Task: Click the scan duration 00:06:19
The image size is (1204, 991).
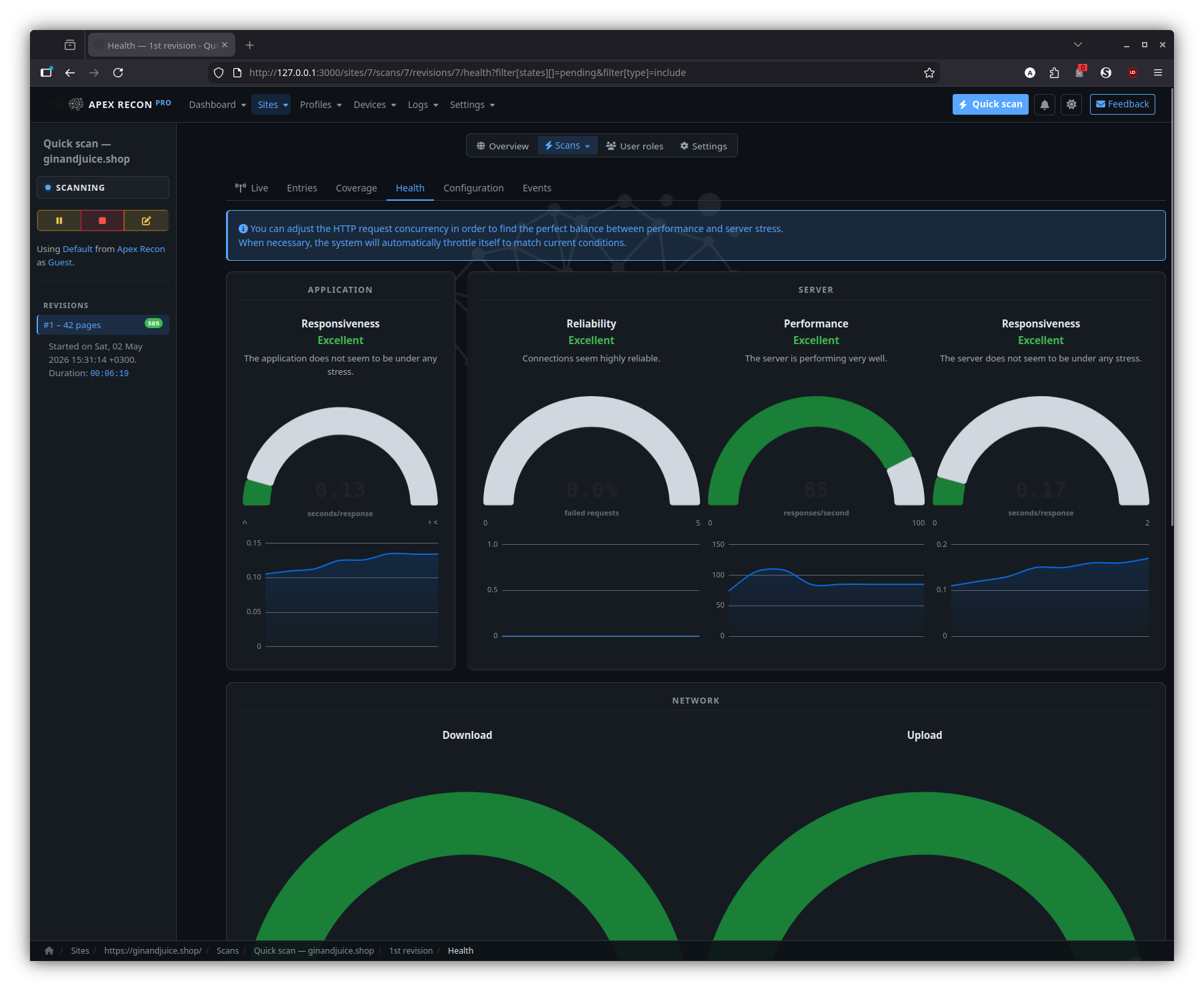Action: pos(109,373)
